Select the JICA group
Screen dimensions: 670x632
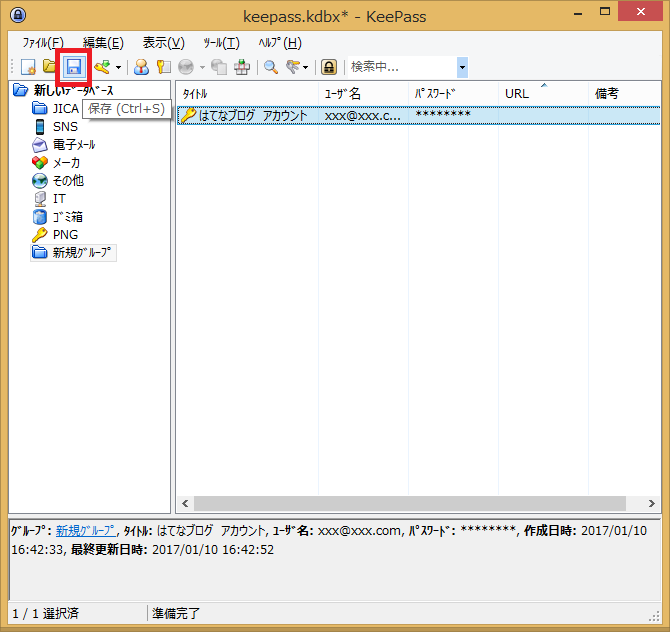(65, 109)
